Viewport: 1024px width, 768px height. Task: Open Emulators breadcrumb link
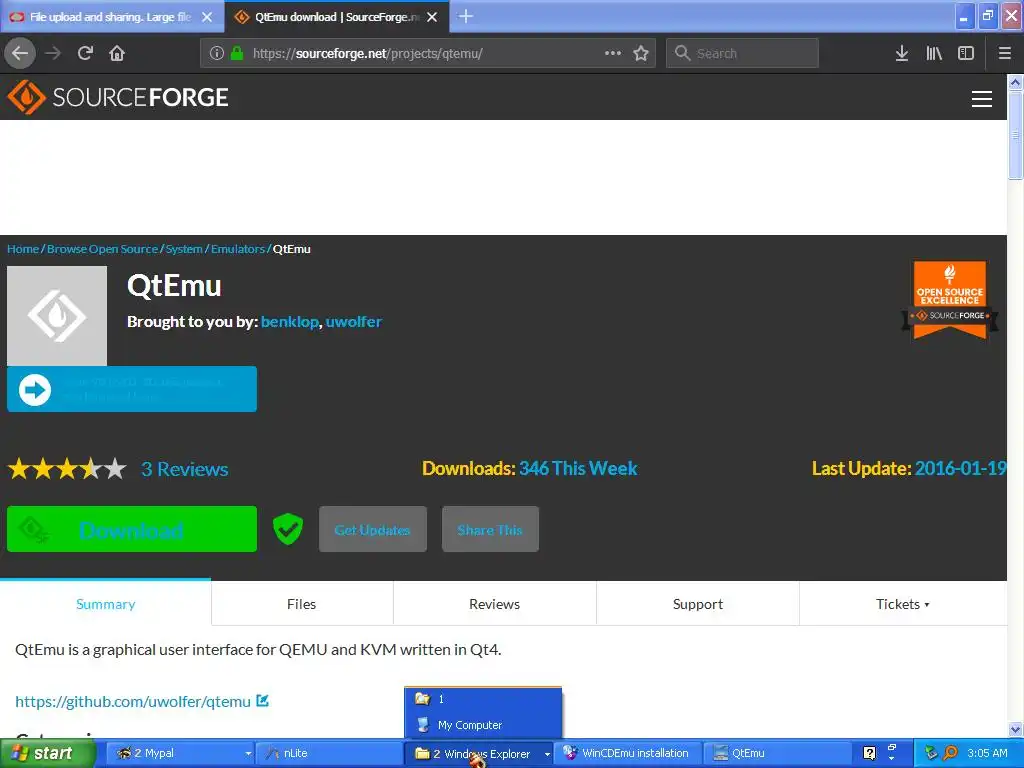point(238,249)
